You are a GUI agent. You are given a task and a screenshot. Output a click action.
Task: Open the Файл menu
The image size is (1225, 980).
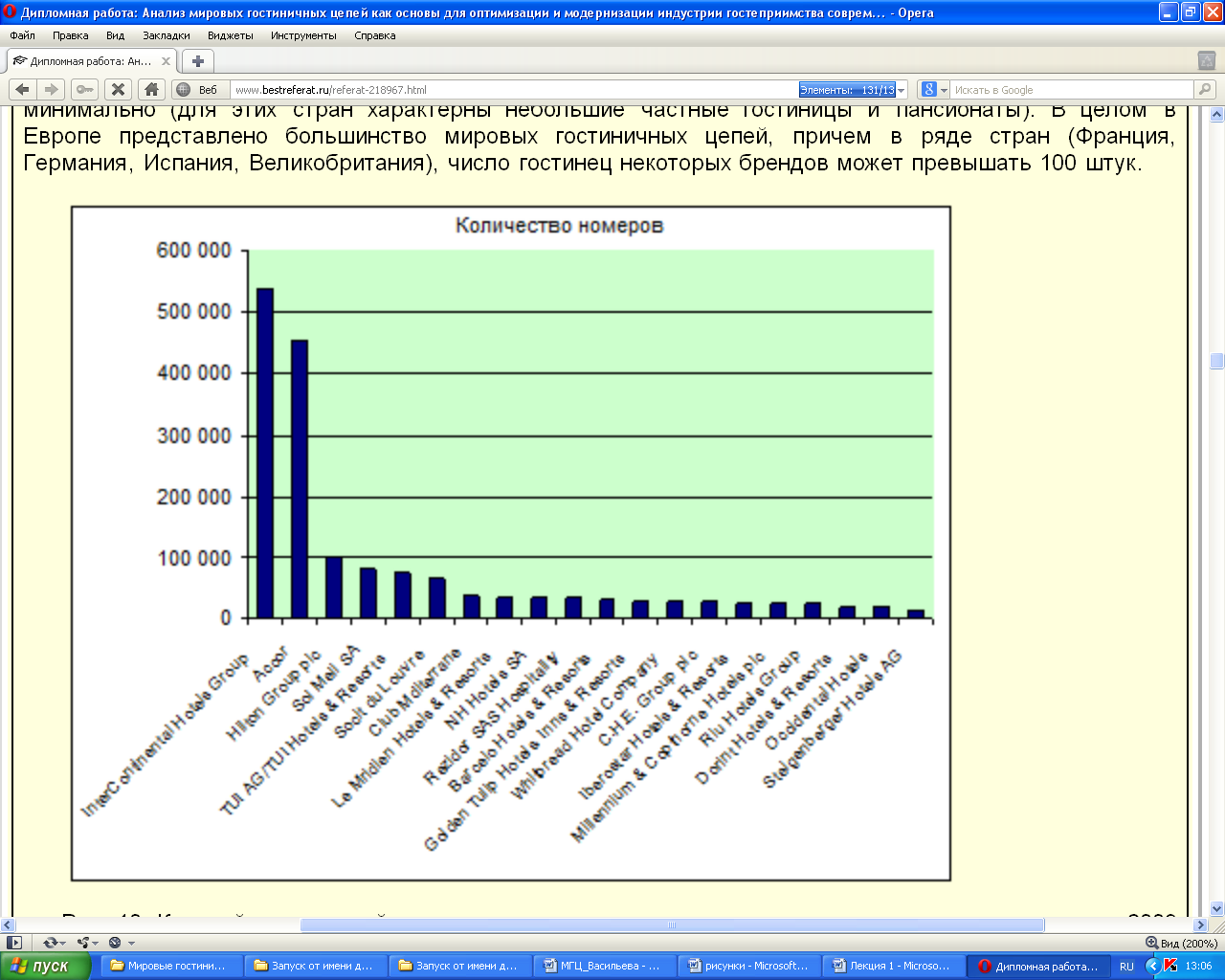[x=22, y=35]
